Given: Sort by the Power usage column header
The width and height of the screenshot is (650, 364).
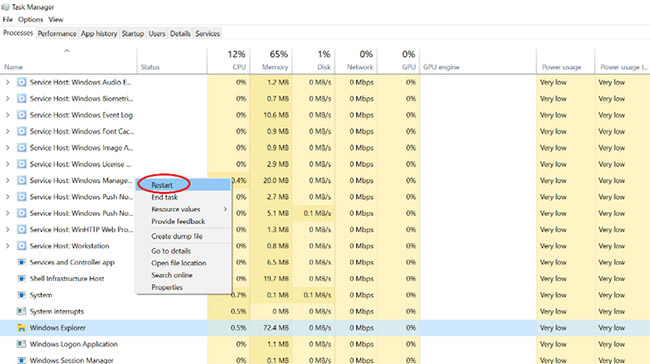Looking at the screenshot, I should (565, 61).
